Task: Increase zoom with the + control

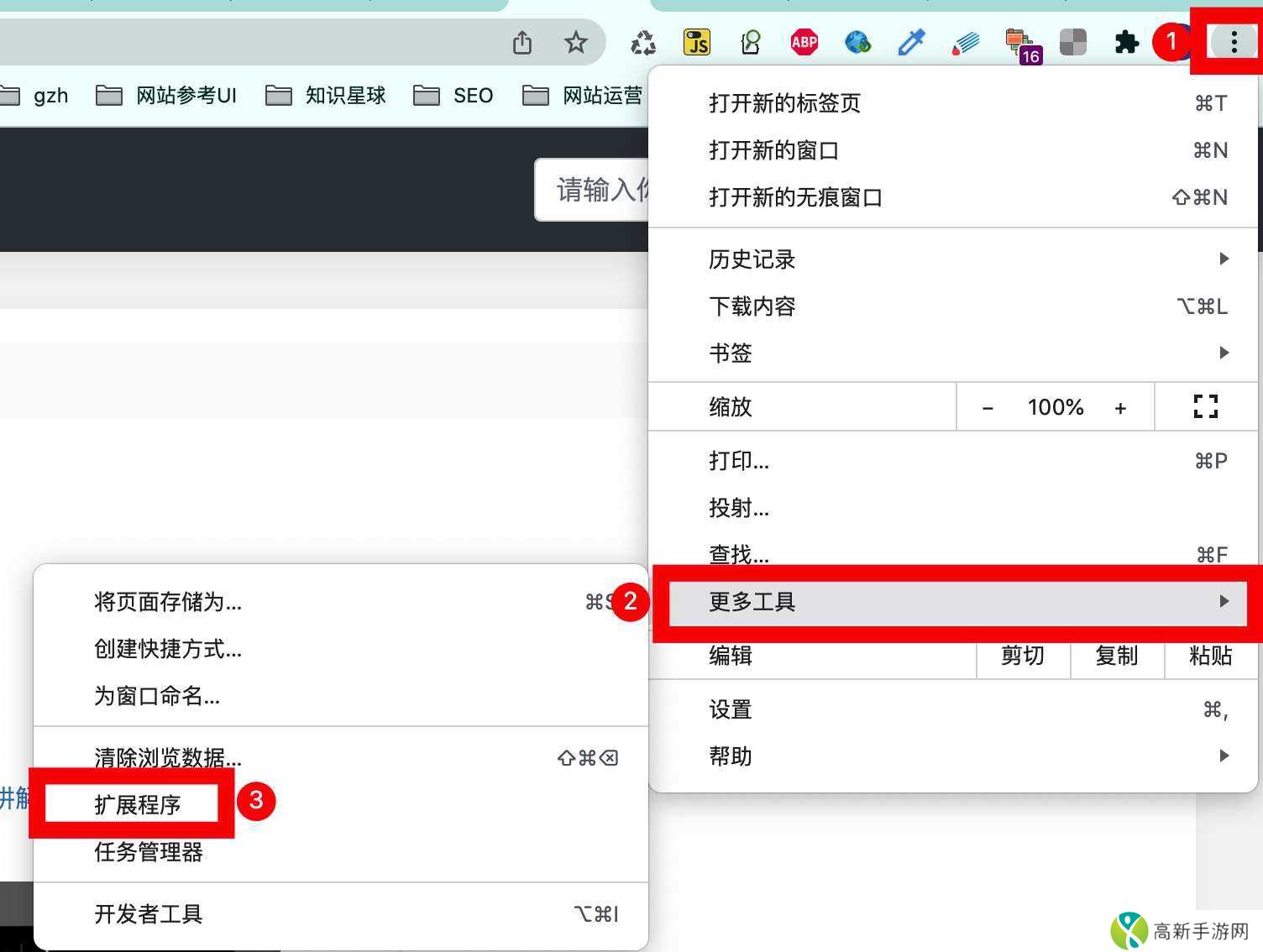Action: tap(1120, 406)
